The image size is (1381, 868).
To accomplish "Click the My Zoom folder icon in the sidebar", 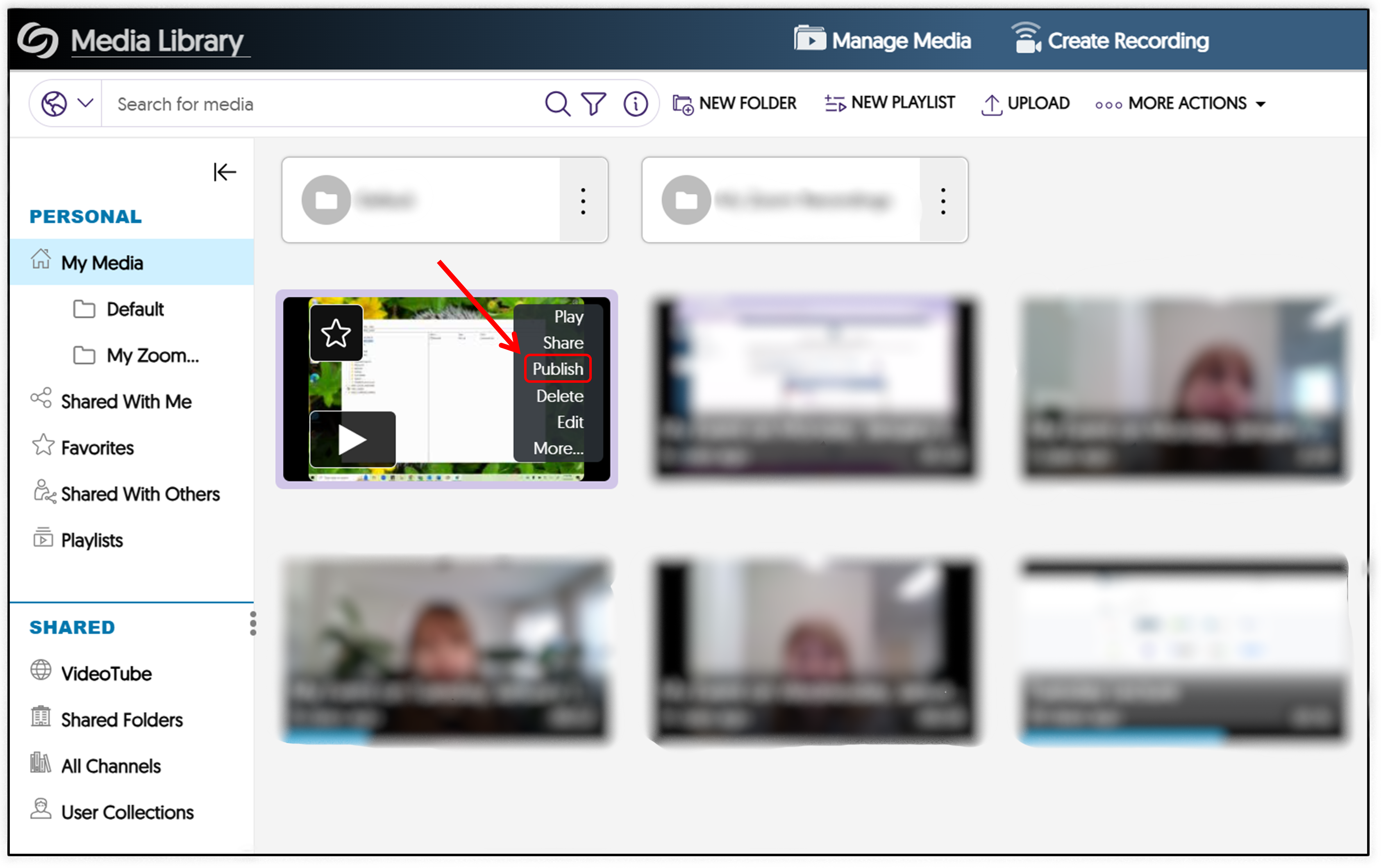I will click(x=84, y=355).
